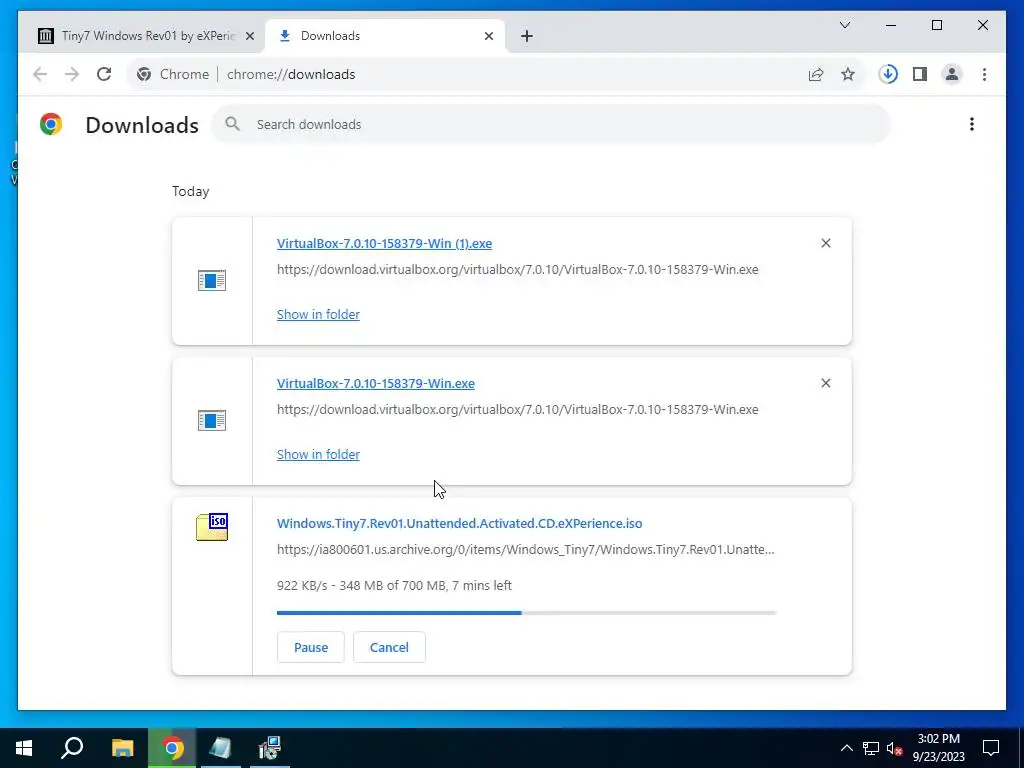Viewport: 1024px width, 768px height.
Task: Open VirtualBox-7.0.10-158379-Win (1).exe file link
Action: point(384,244)
